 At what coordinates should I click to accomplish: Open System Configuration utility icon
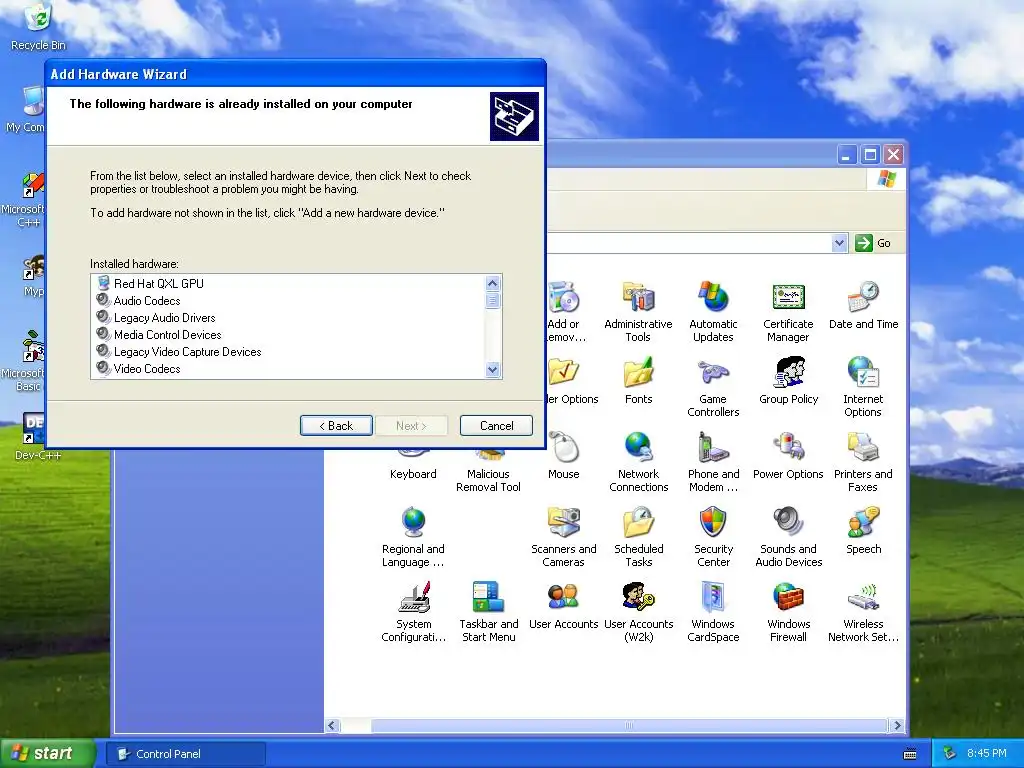(413, 612)
